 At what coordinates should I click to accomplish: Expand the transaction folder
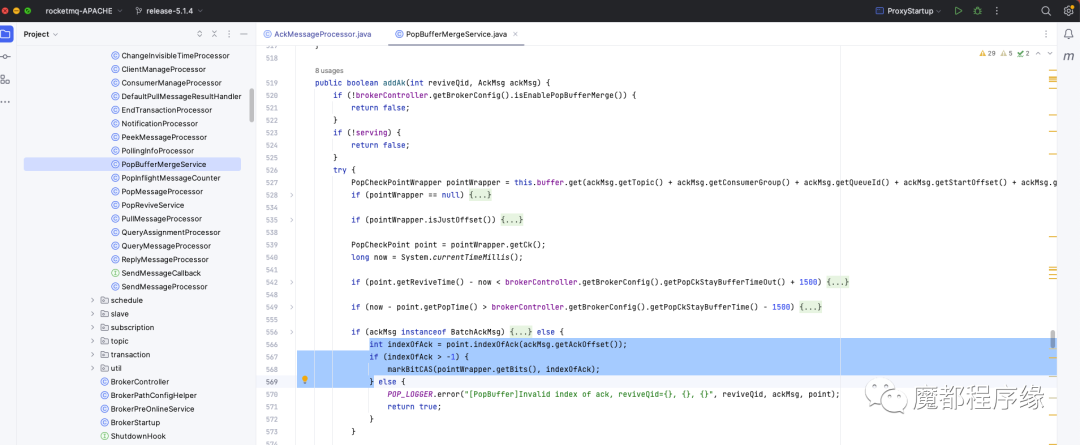(x=93, y=355)
